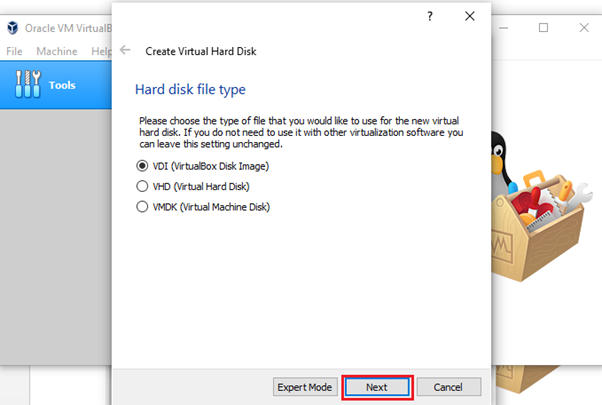Select the Tools wrench icon

tap(28, 85)
